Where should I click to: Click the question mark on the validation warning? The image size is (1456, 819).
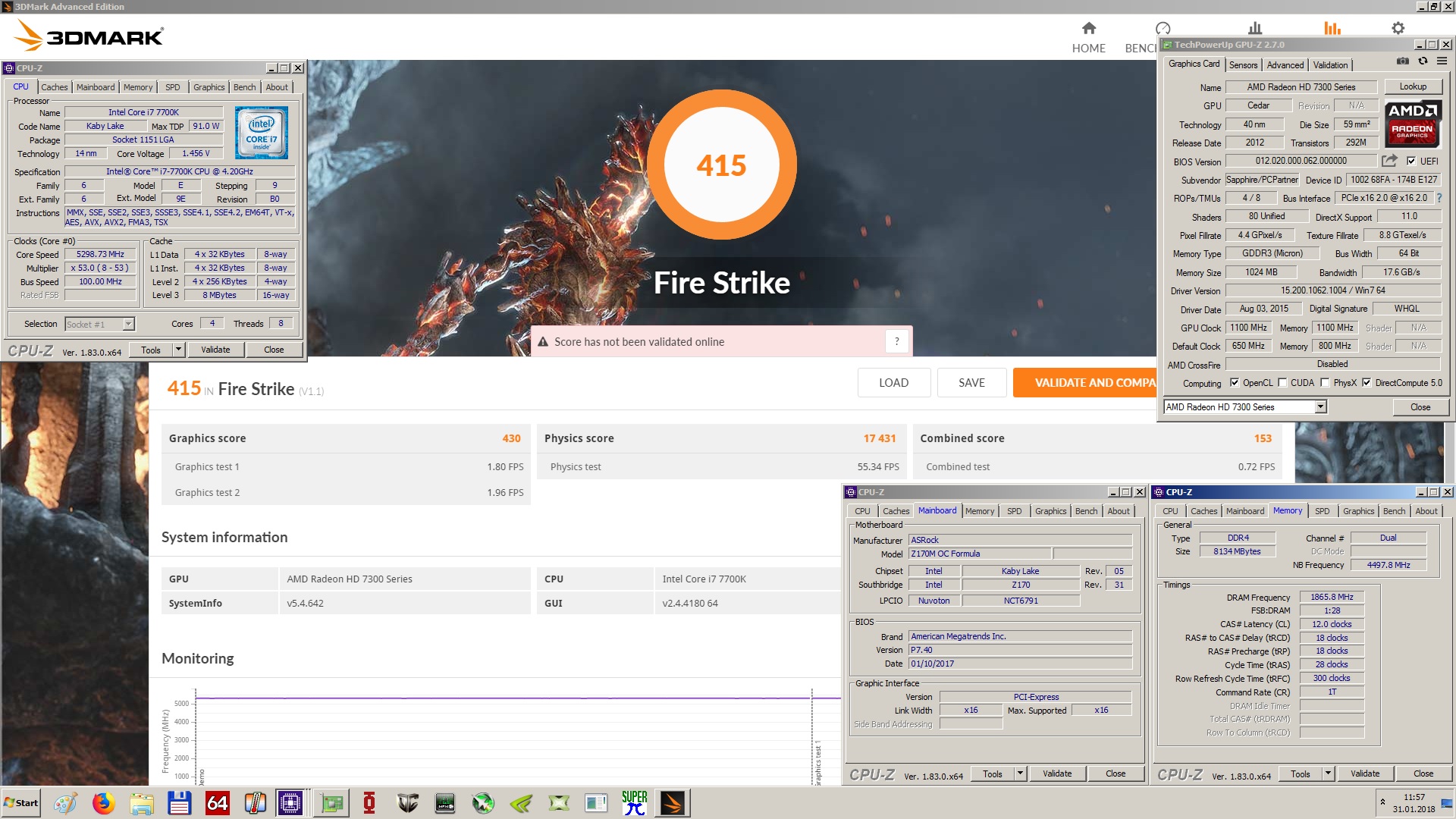pos(896,342)
